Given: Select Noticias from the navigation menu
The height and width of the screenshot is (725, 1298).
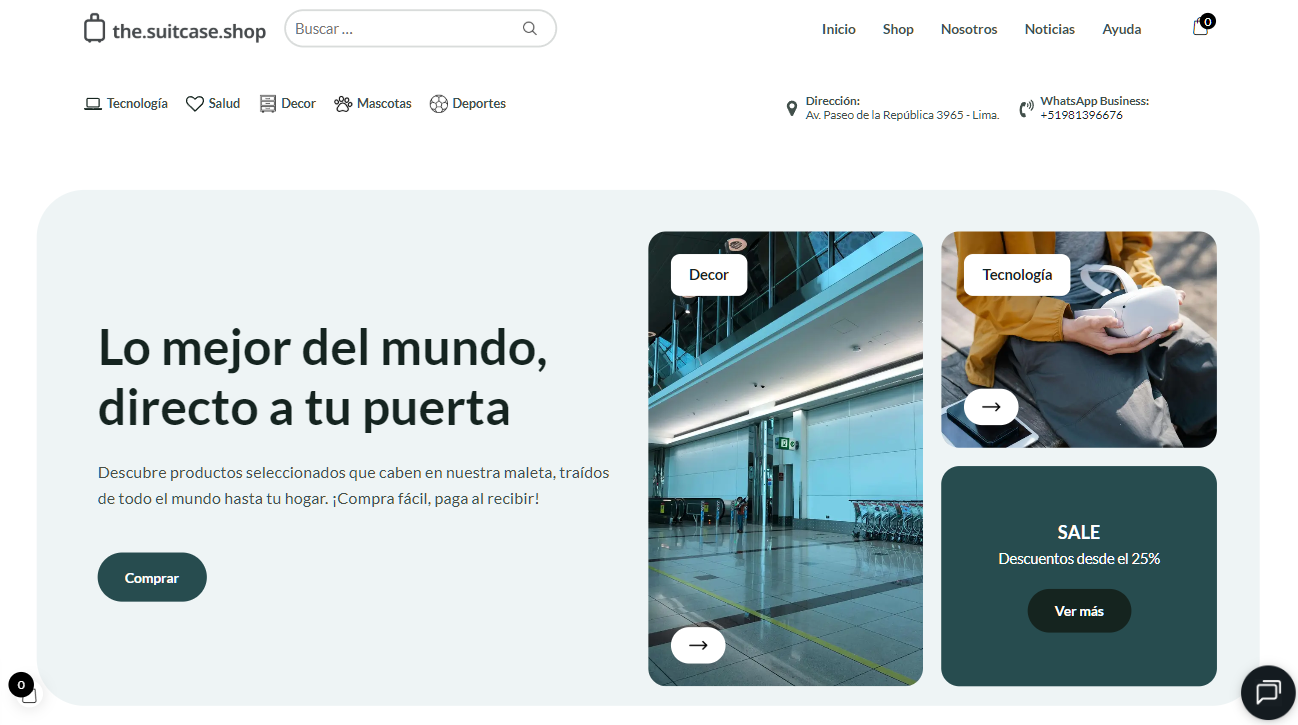Looking at the screenshot, I should tap(1048, 29).
